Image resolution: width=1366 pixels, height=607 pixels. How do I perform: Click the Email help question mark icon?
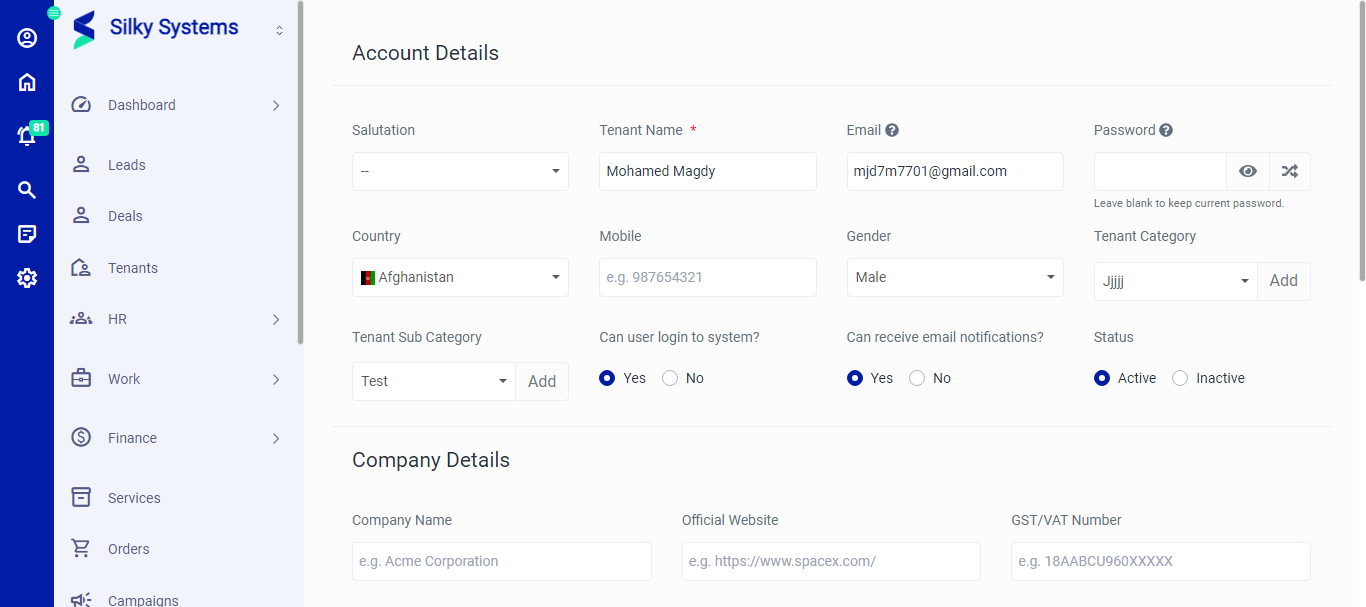(892, 130)
